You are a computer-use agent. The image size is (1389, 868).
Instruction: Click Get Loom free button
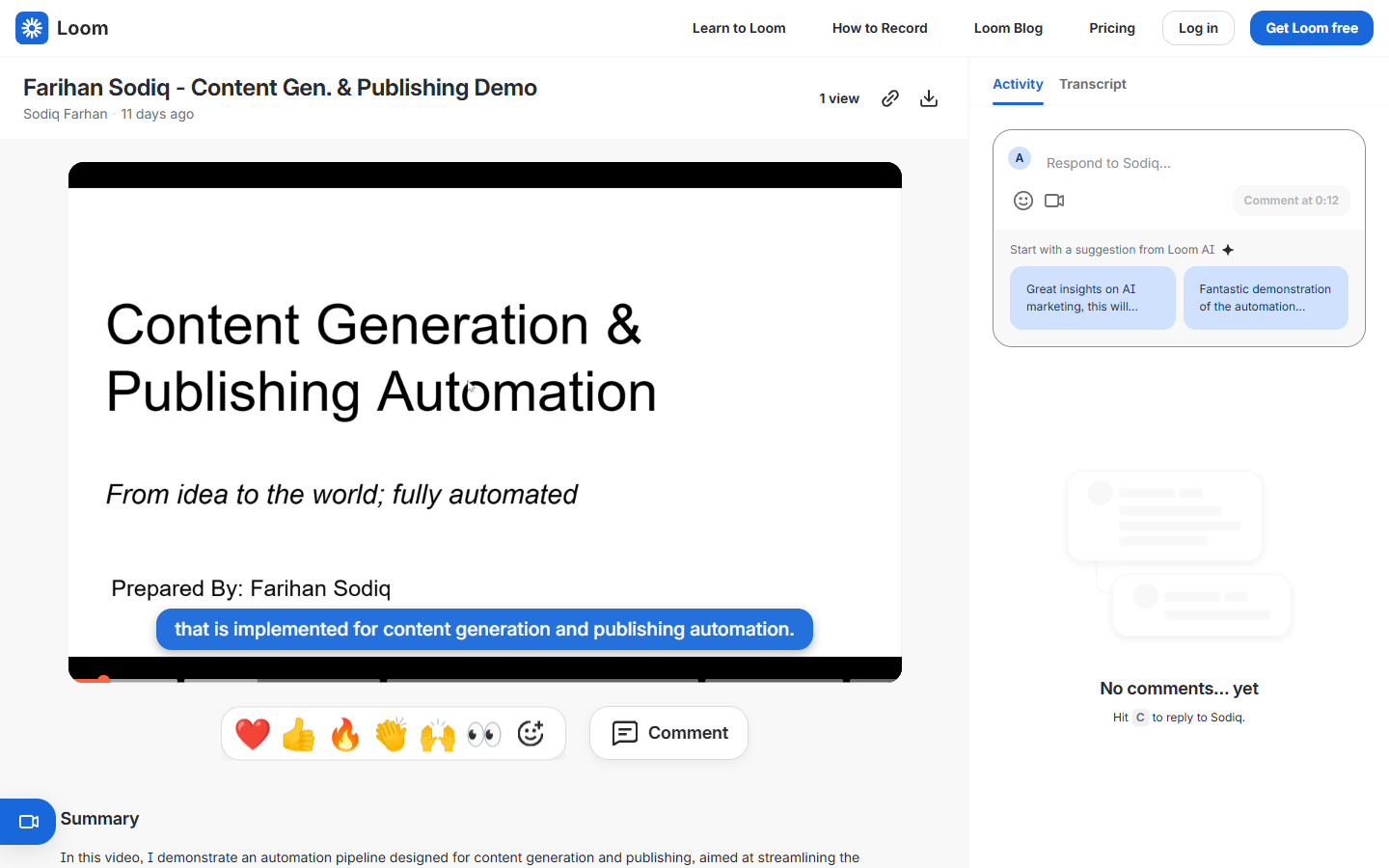1312,28
